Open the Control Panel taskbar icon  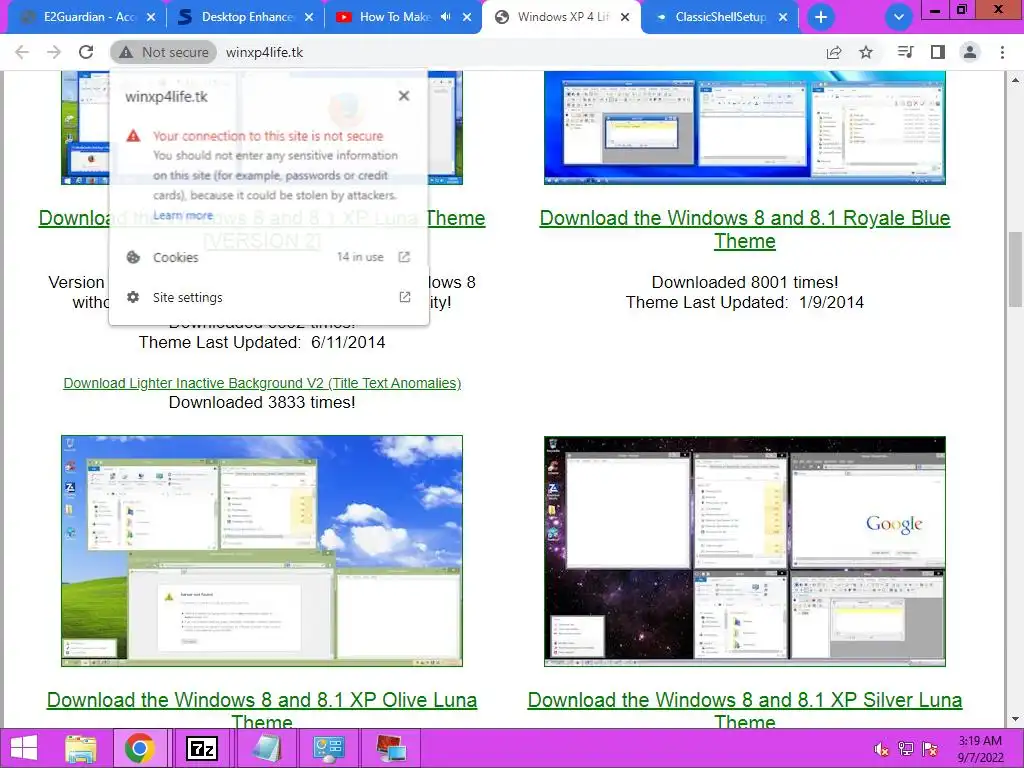coord(328,748)
